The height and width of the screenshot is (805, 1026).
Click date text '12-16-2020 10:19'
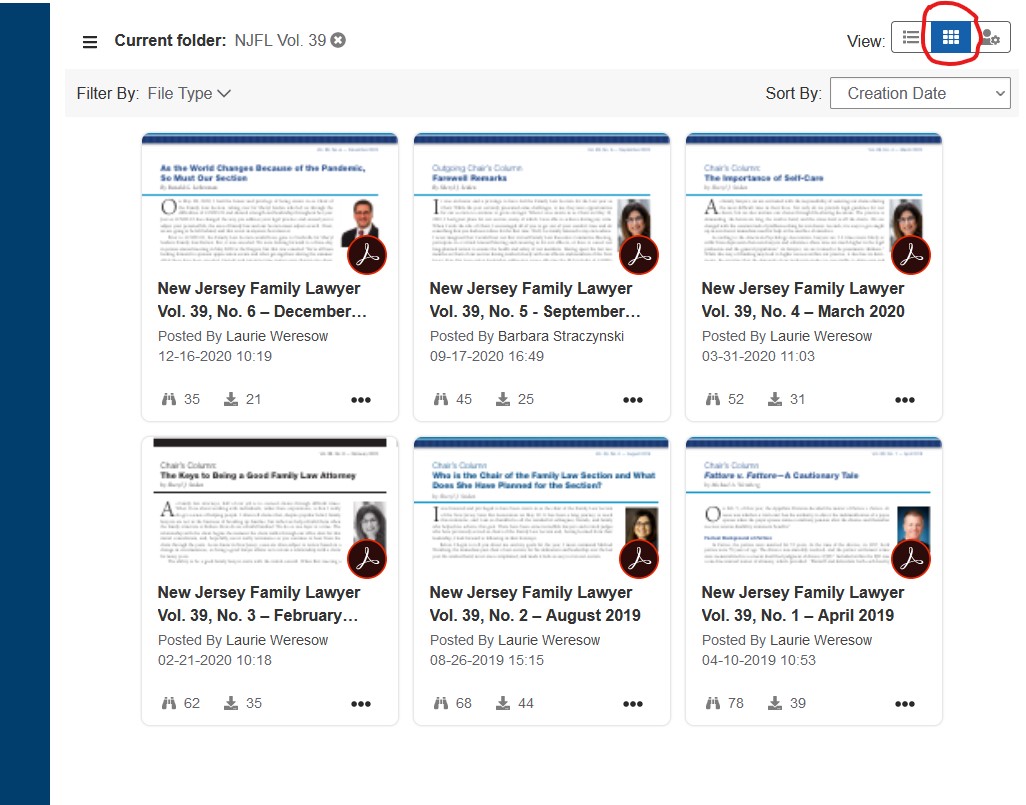[215, 357]
